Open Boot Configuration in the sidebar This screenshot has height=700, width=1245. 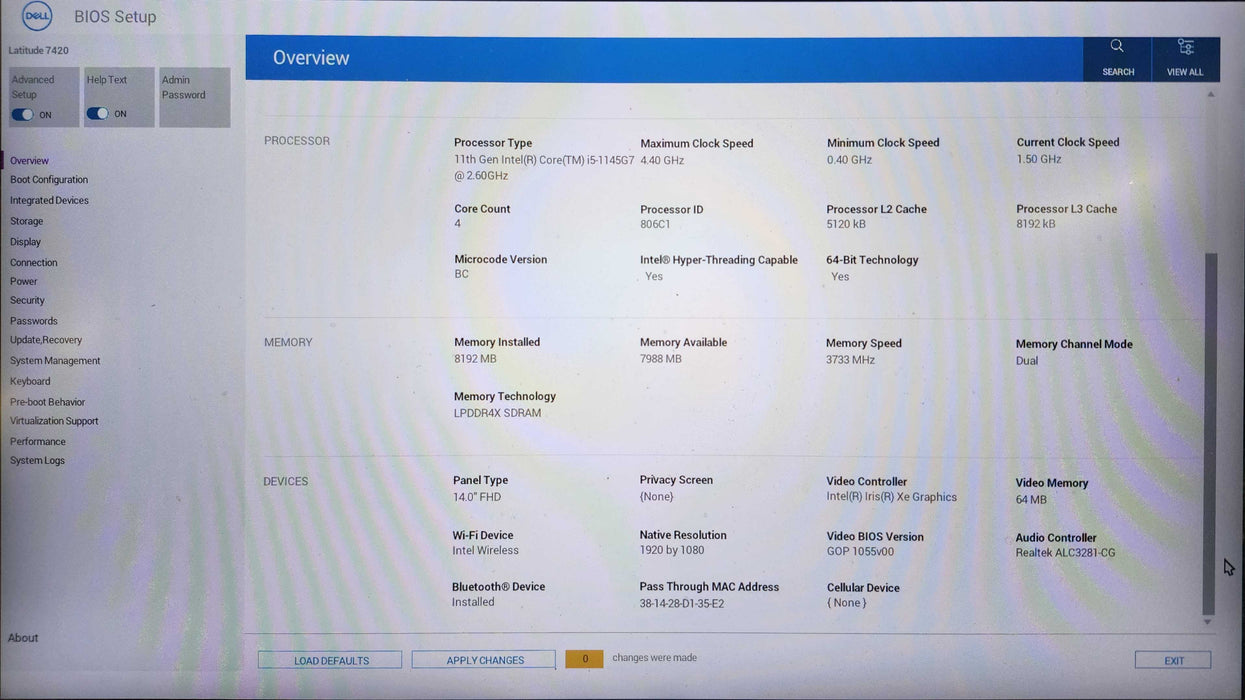(x=49, y=180)
